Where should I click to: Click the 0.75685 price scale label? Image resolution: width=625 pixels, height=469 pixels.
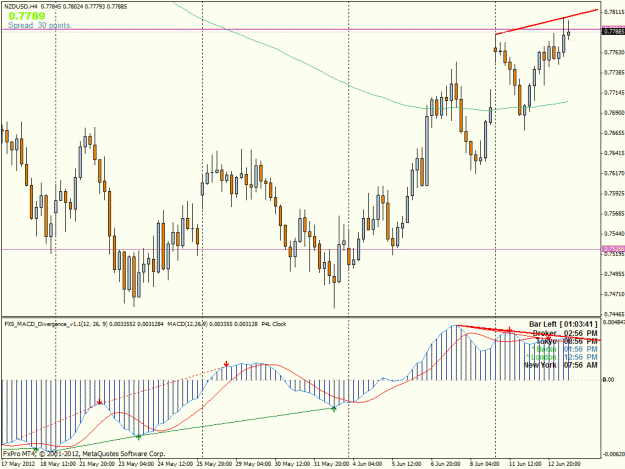pos(614,214)
